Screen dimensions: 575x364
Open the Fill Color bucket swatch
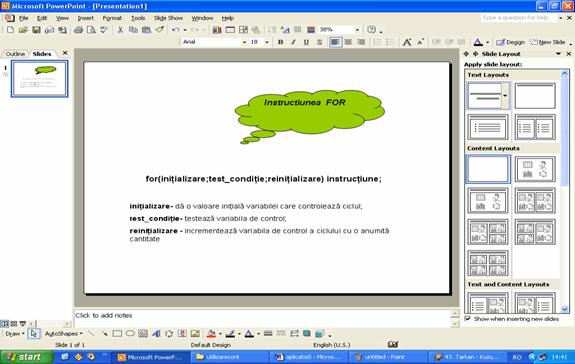click(x=211, y=334)
